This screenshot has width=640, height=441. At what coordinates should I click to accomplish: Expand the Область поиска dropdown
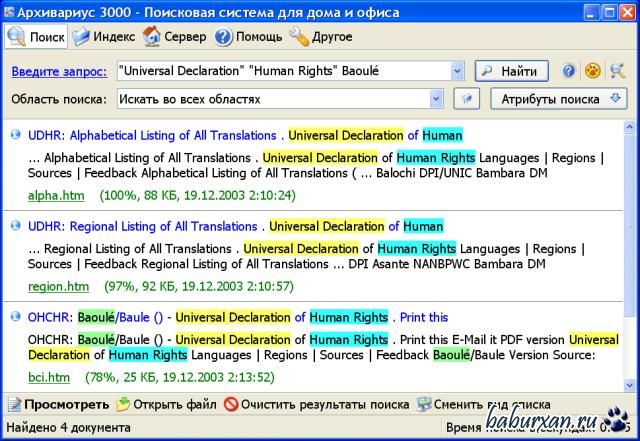tap(436, 100)
